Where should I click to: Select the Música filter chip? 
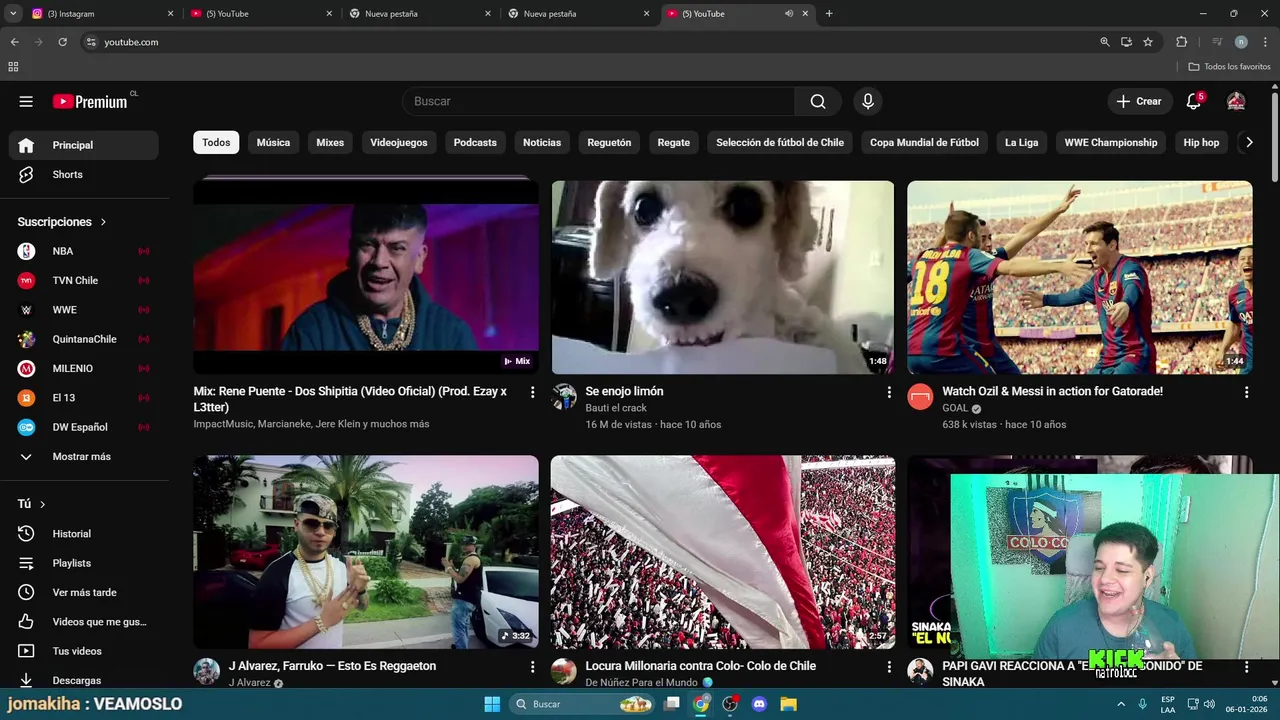pyautogui.click(x=273, y=142)
